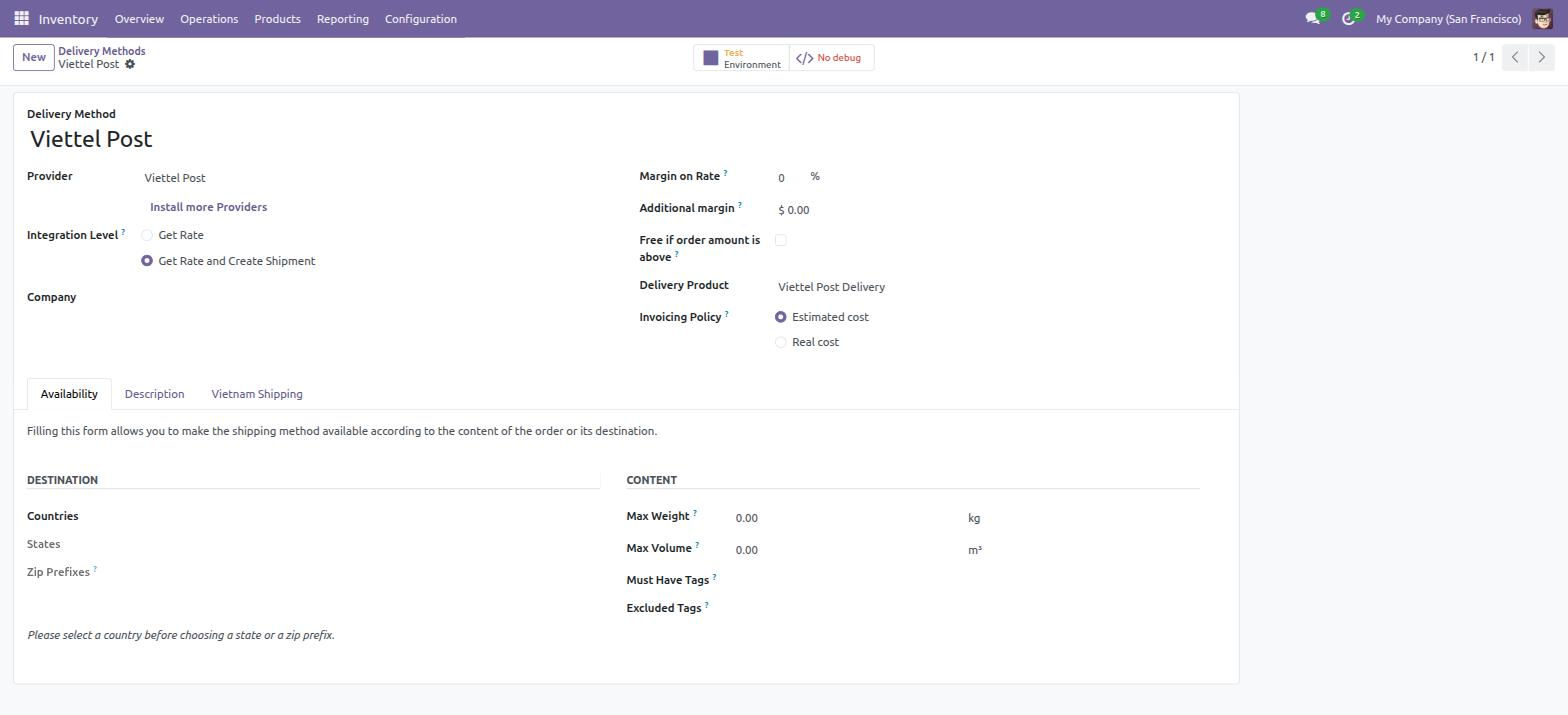Show help tooltip for Invoicing Policy
The height and width of the screenshot is (715, 1568).
click(x=726, y=314)
